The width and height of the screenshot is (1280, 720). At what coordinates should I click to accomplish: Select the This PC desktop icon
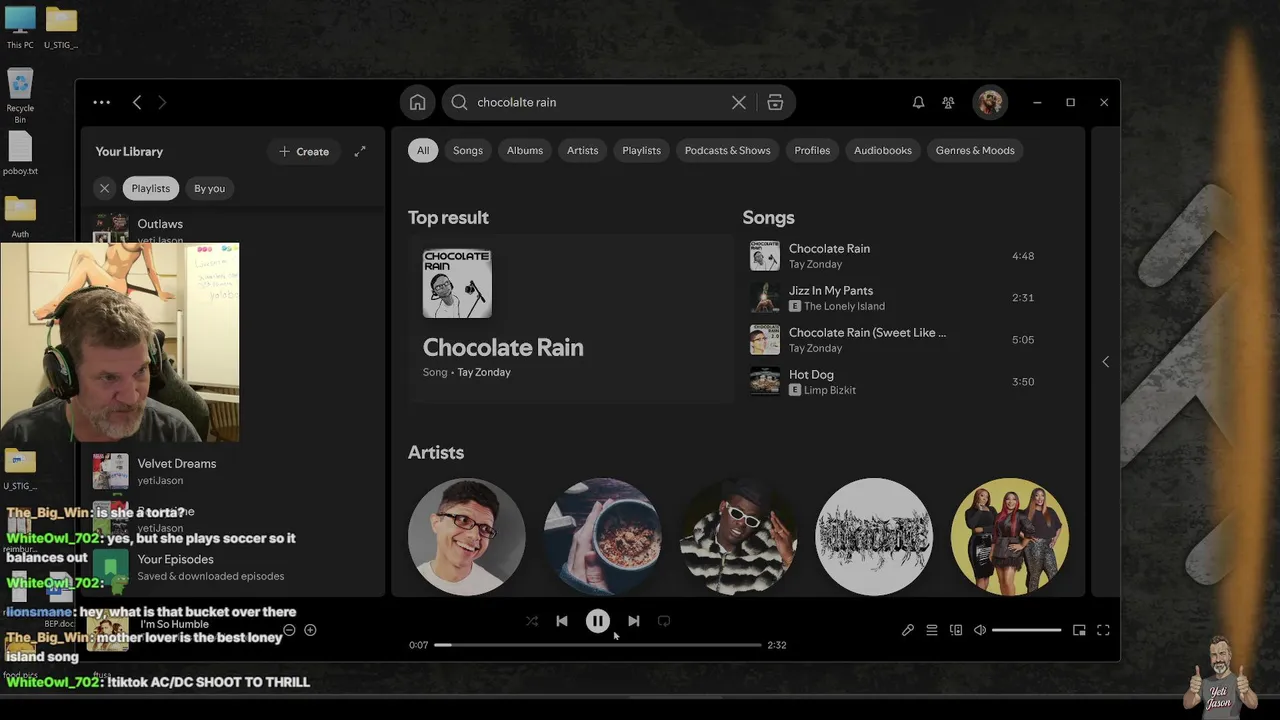[x=20, y=28]
